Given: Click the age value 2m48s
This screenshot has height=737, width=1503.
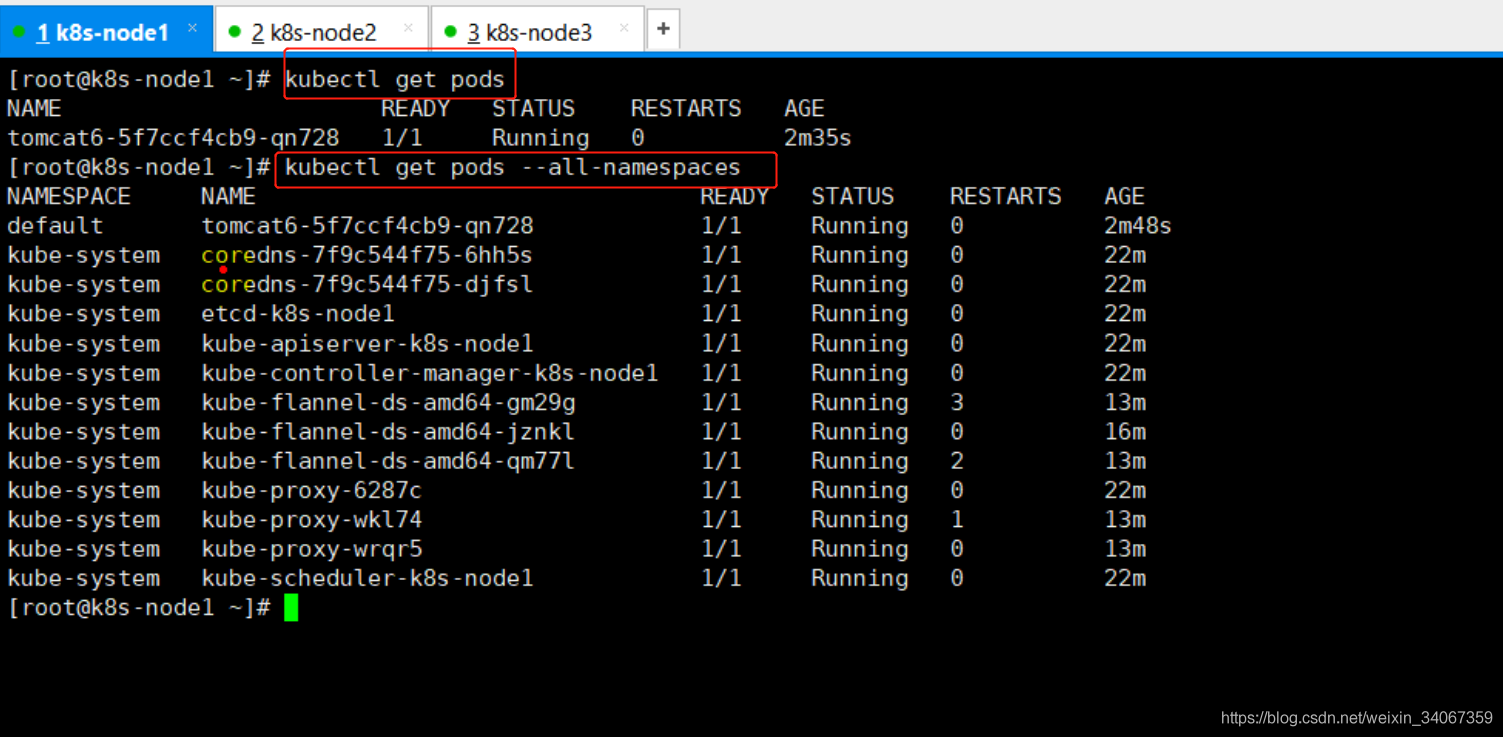Looking at the screenshot, I should [x=1137, y=226].
